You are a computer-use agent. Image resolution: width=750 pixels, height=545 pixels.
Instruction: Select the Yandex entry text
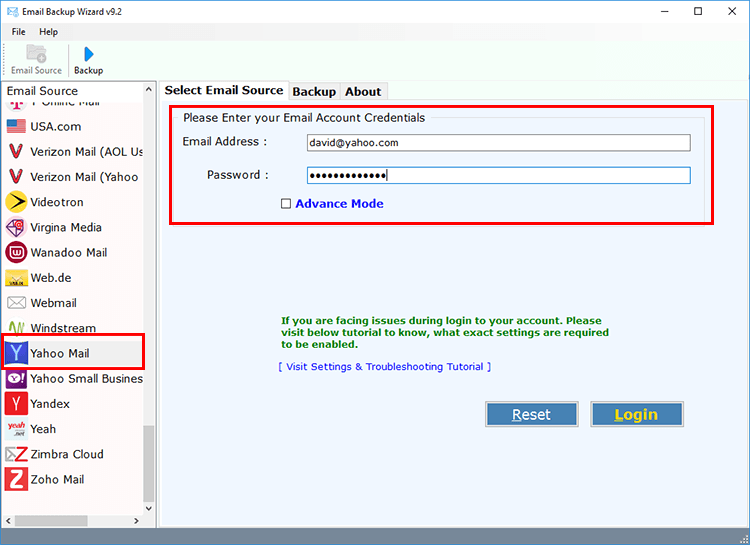coord(50,404)
